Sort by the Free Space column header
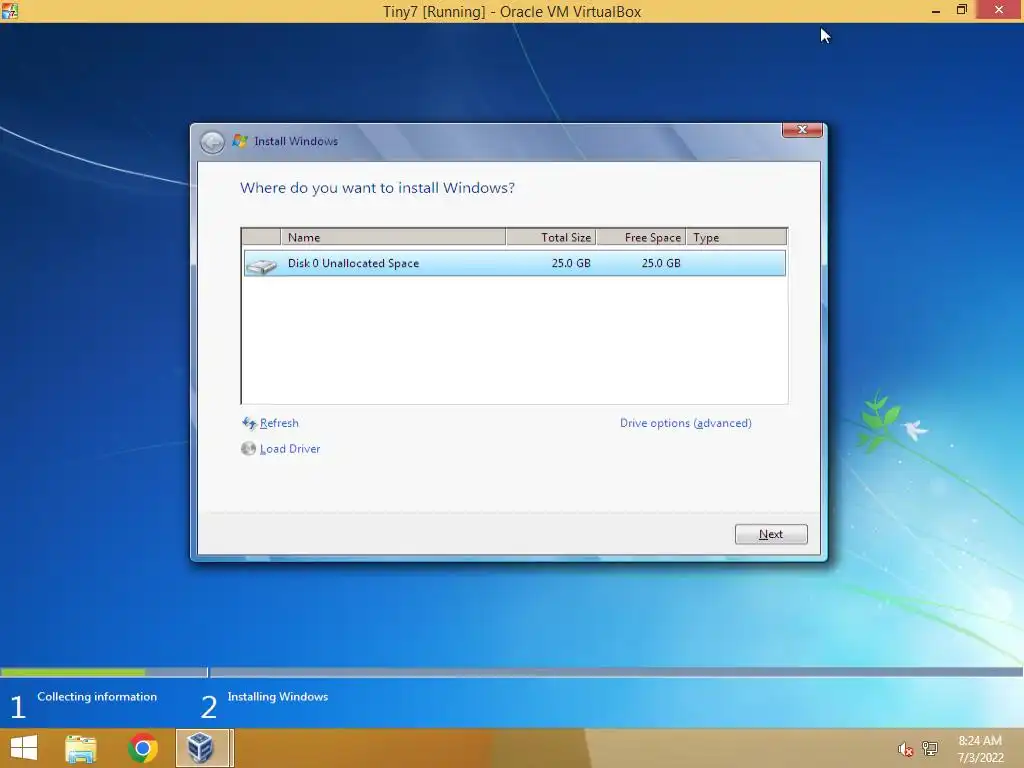This screenshot has height=768, width=1024. coord(641,237)
